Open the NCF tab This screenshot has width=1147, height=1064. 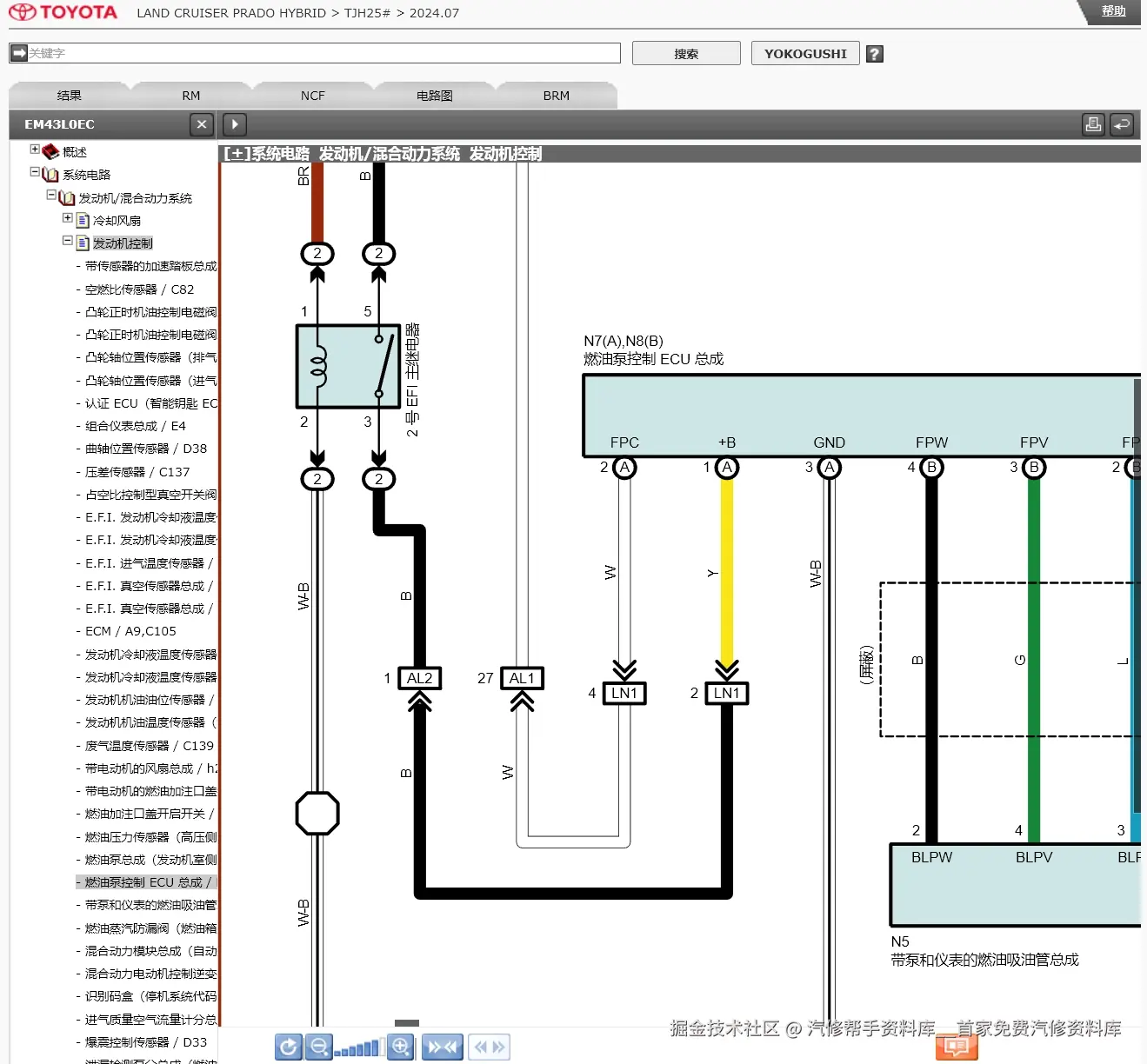(312, 95)
